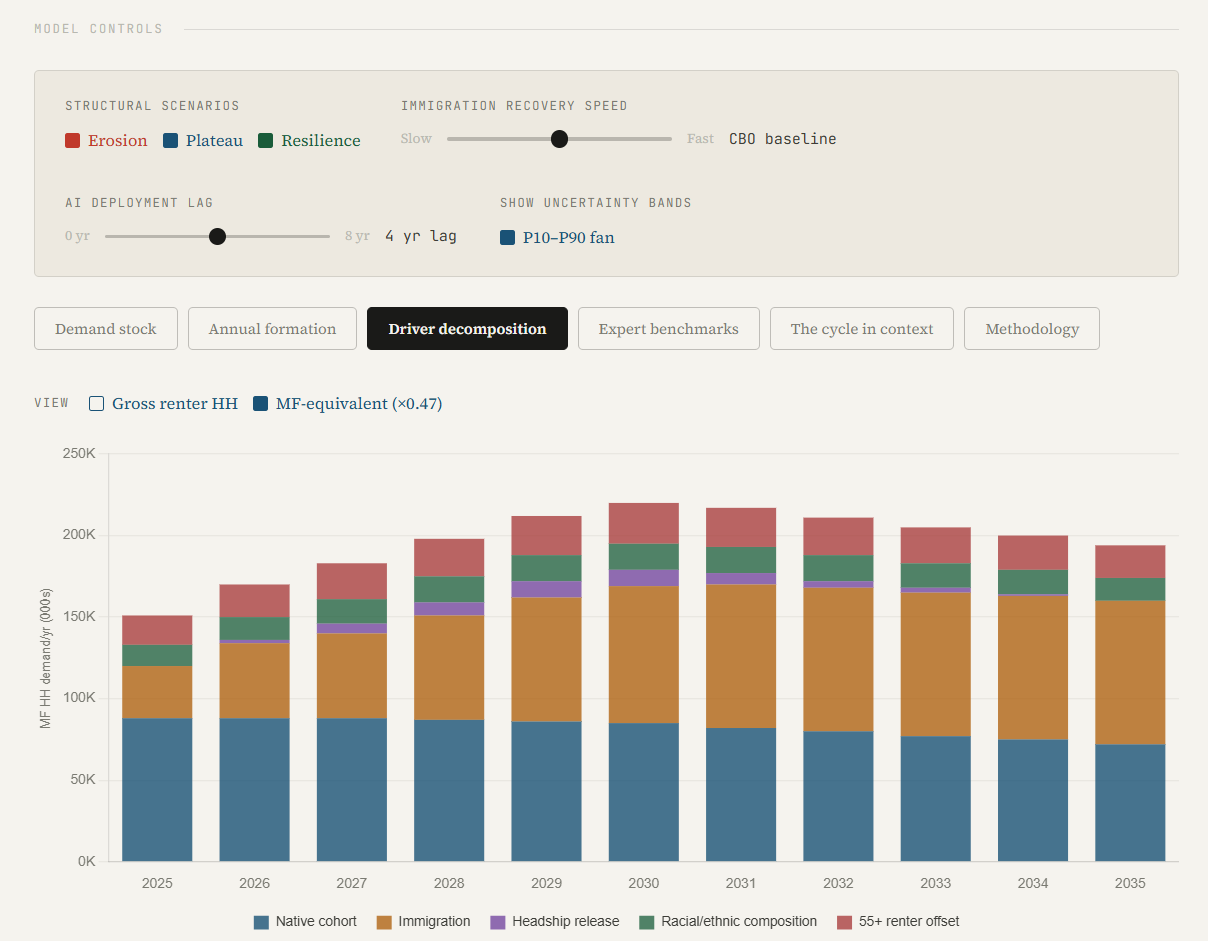Toggle Headship release series in chart legend
This screenshot has height=941, width=1208.
(555, 922)
